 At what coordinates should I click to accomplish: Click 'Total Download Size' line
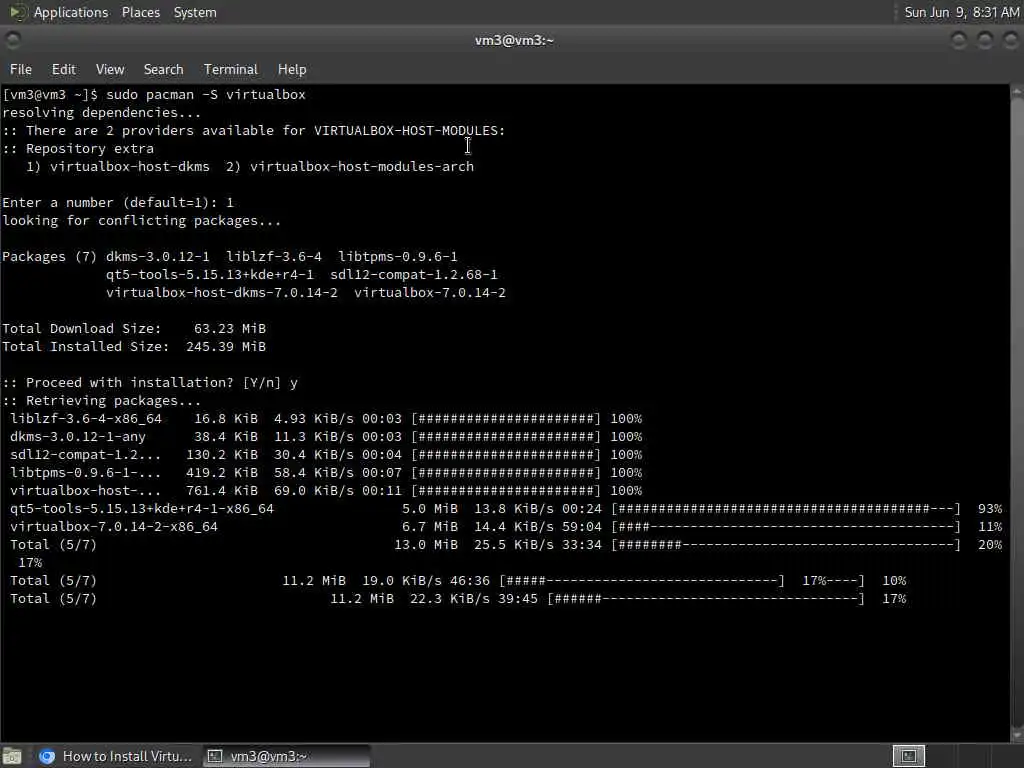click(134, 328)
